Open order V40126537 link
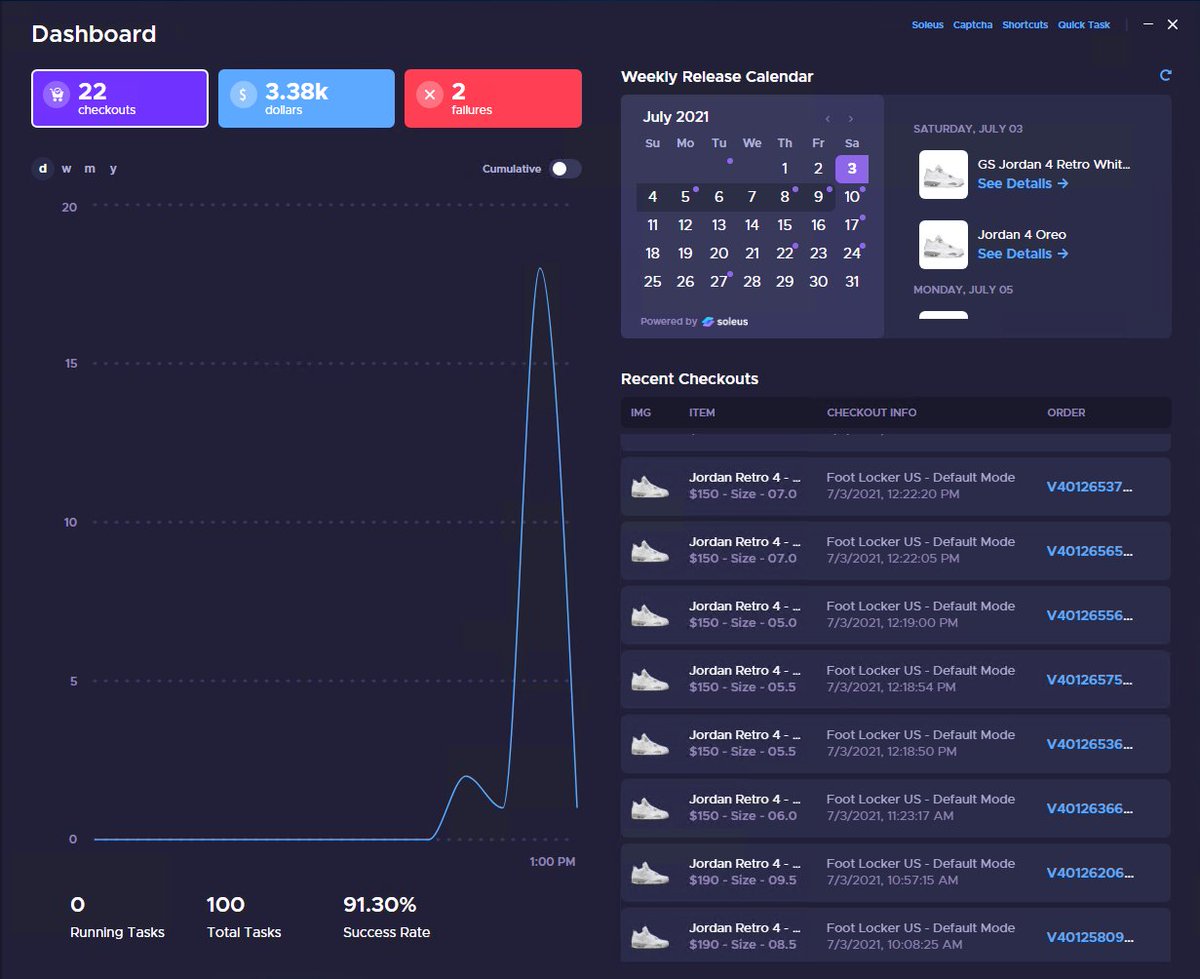 coord(1090,487)
